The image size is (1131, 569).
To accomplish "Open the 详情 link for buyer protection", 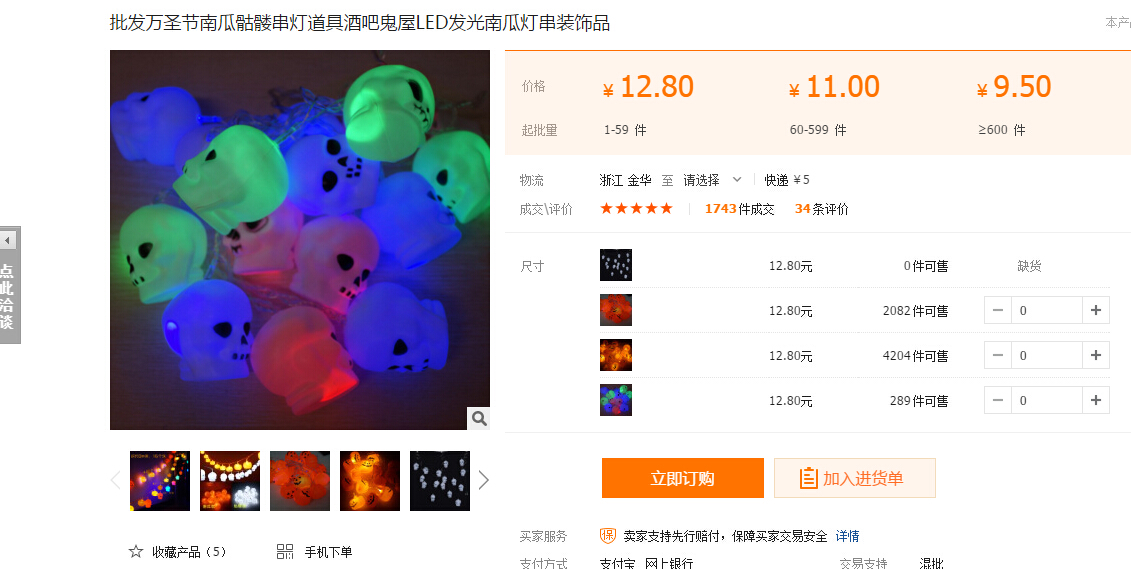I will (848, 536).
